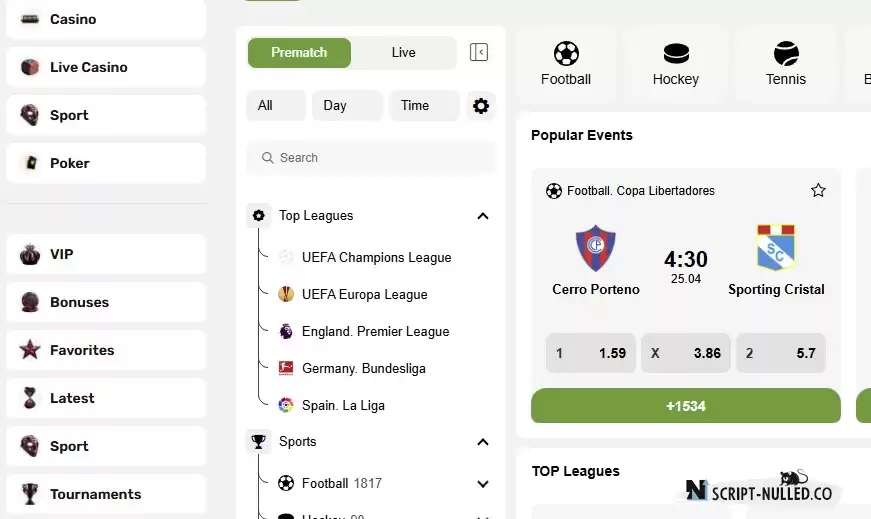Bet on odds 1.59 for home win
This screenshot has height=519, width=871.
coord(590,353)
